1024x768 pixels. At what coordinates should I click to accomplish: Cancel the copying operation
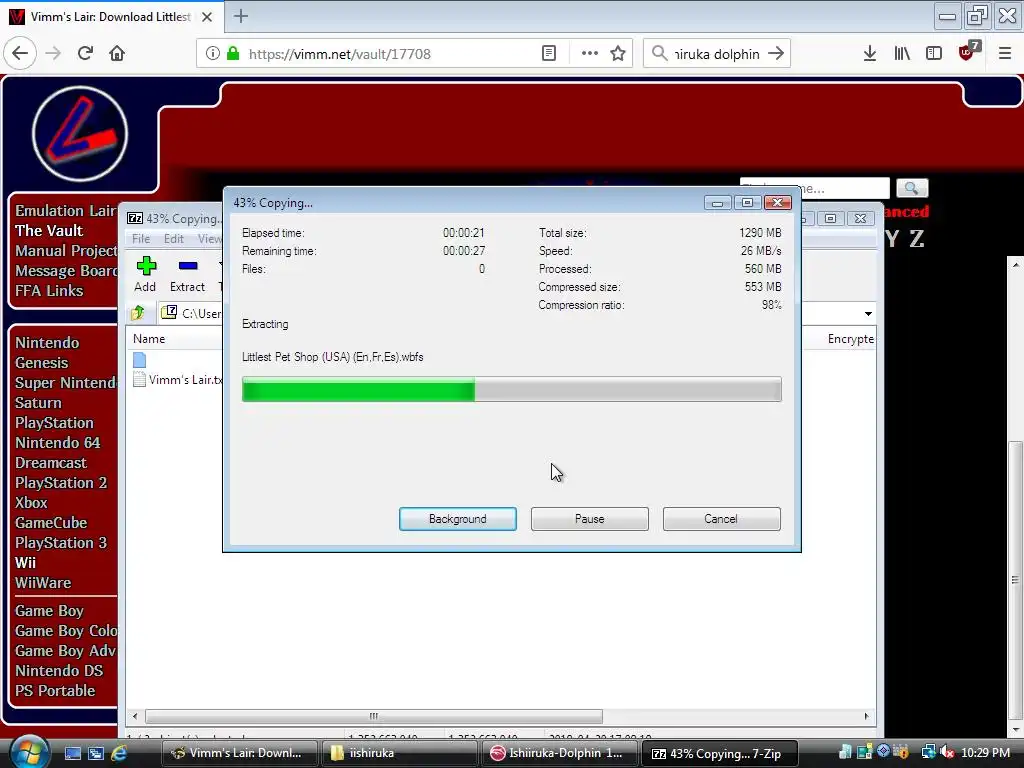coord(721,519)
